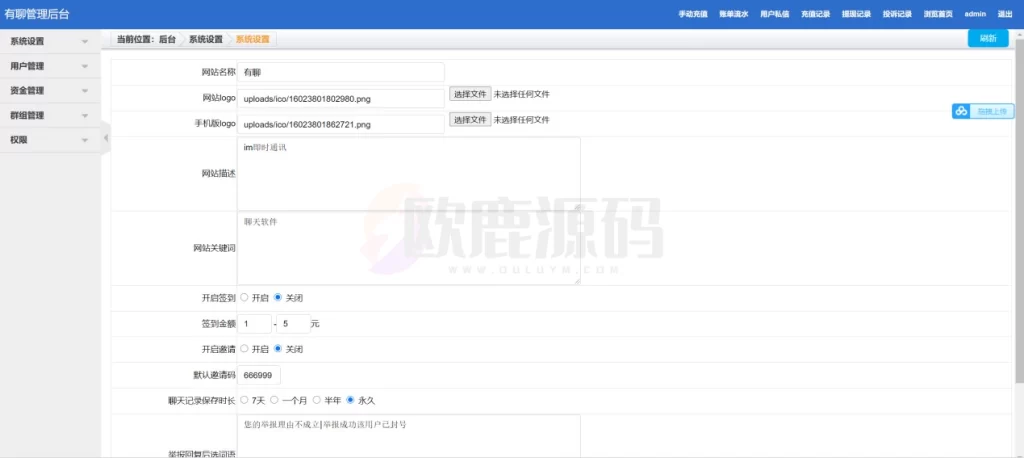Click the 举报回复 text area at the bottom
This screenshot has width=1024, height=458.
408,436
